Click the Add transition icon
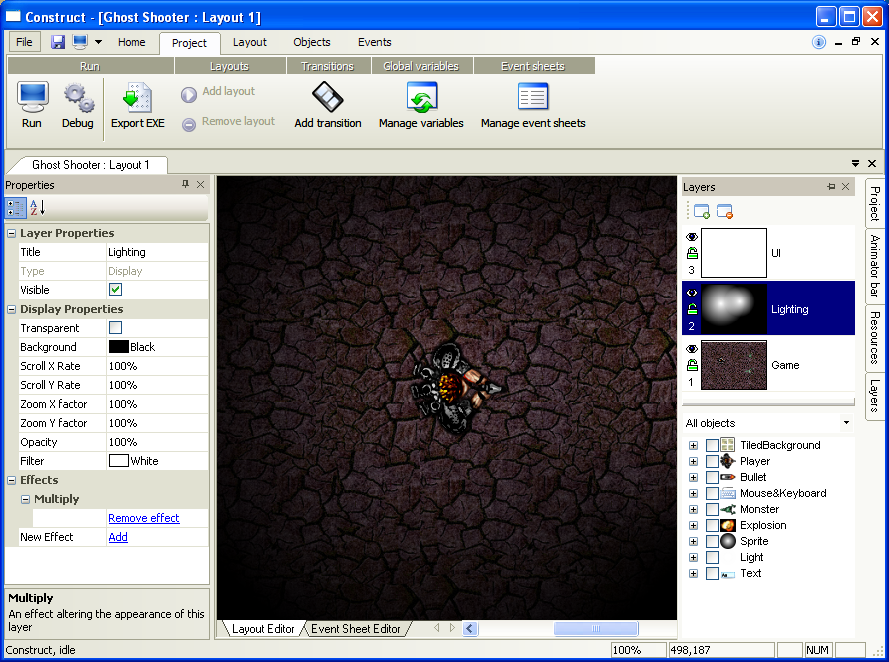The image size is (889, 662). pyautogui.click(x=327, y=105)
